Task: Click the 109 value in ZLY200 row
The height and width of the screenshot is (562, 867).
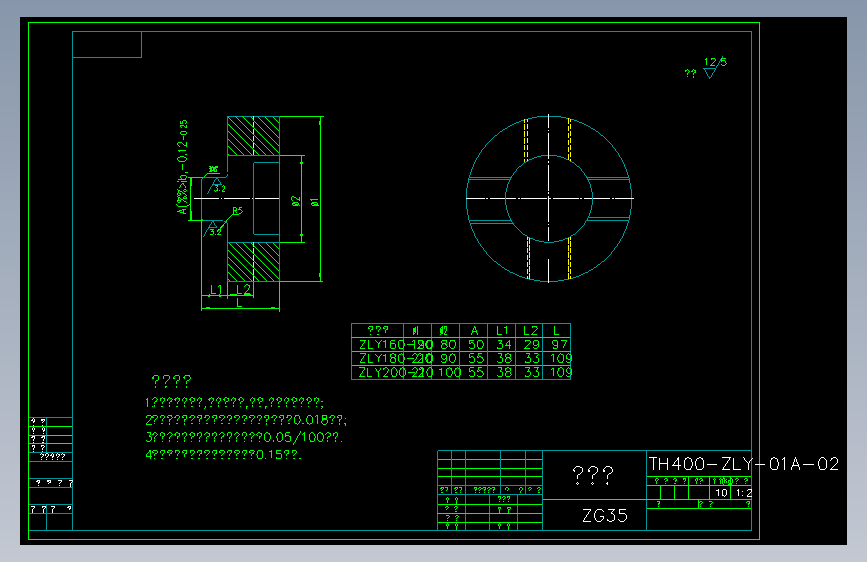Action: pos(561,372)
